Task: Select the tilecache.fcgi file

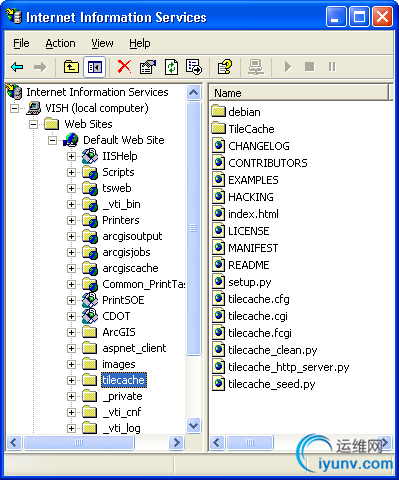Action: click(x=260, y=333)
